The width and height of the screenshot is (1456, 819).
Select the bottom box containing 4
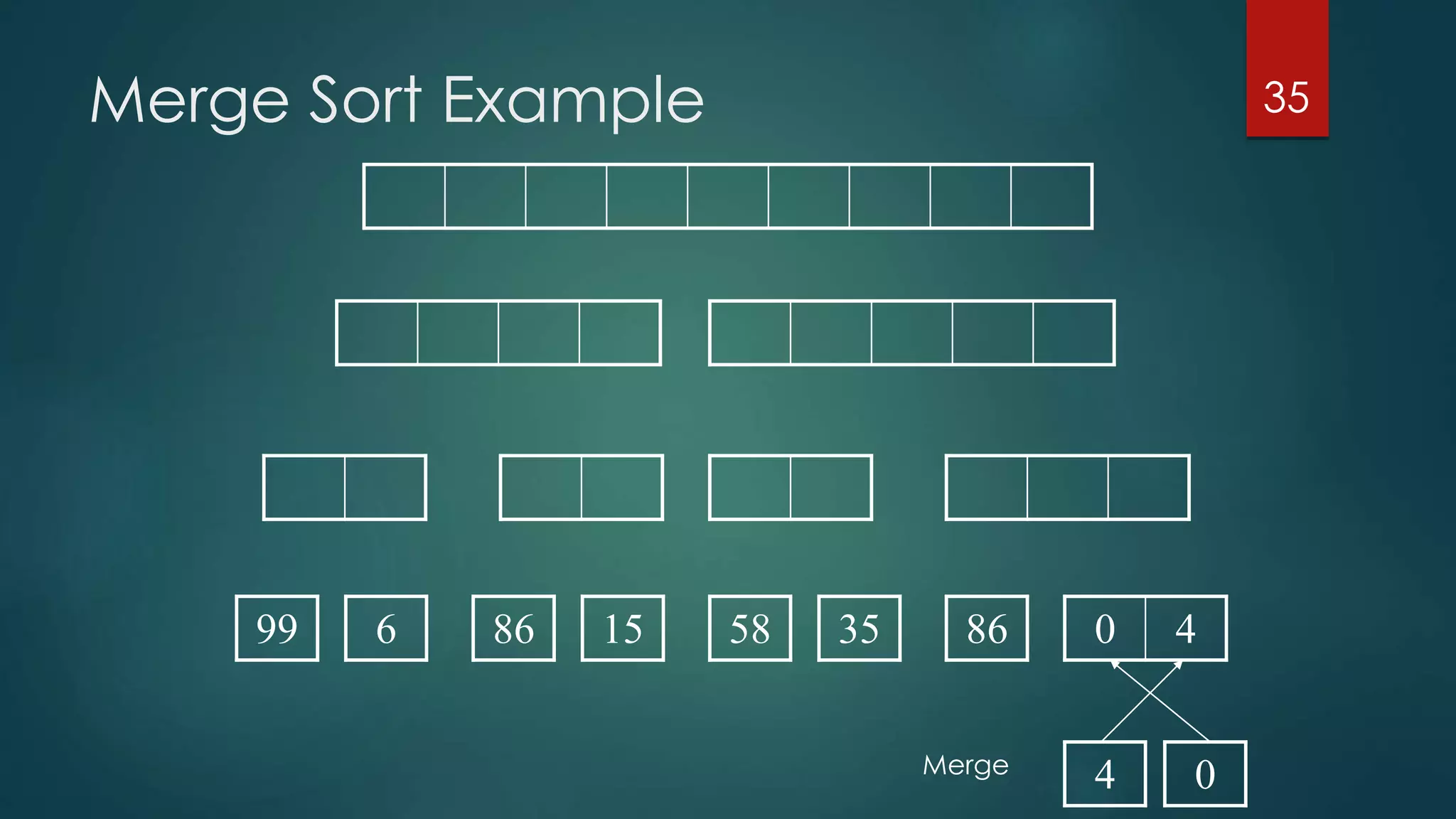point(1105,774)
